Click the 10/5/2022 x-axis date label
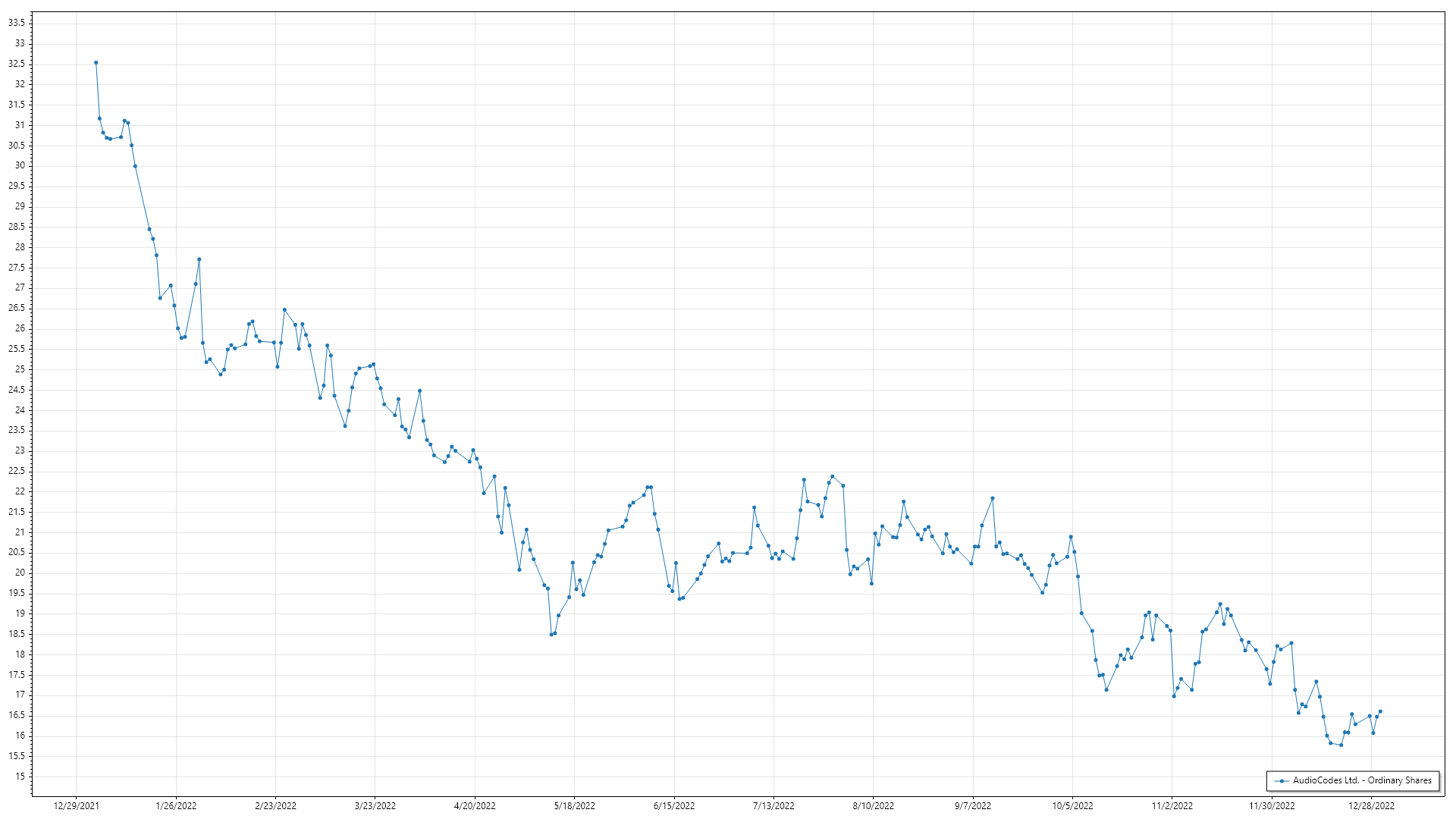Screen dimensions: 1456x819 tap(1072, 806)
